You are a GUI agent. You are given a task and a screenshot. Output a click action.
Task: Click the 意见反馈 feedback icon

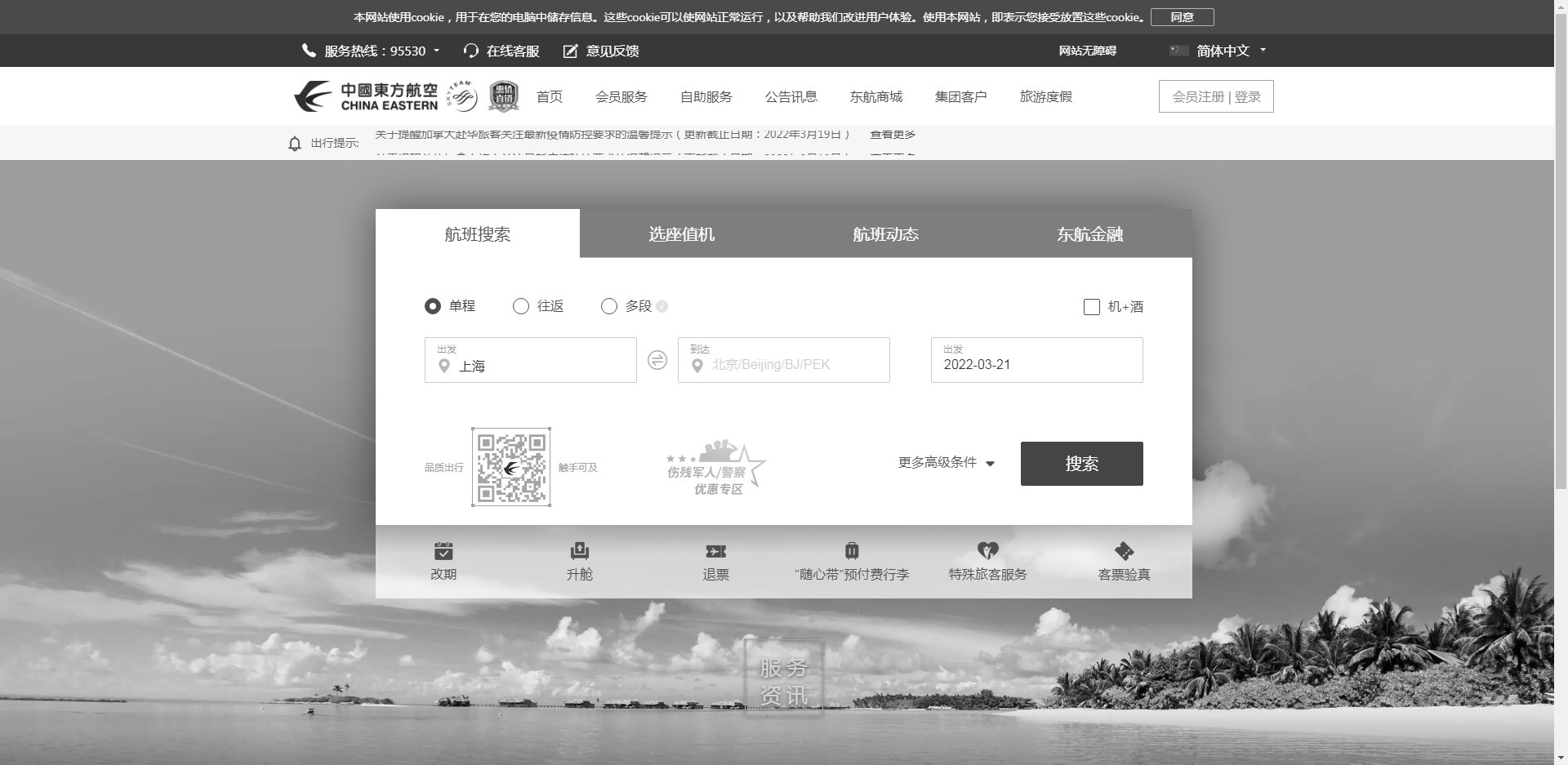571,51
